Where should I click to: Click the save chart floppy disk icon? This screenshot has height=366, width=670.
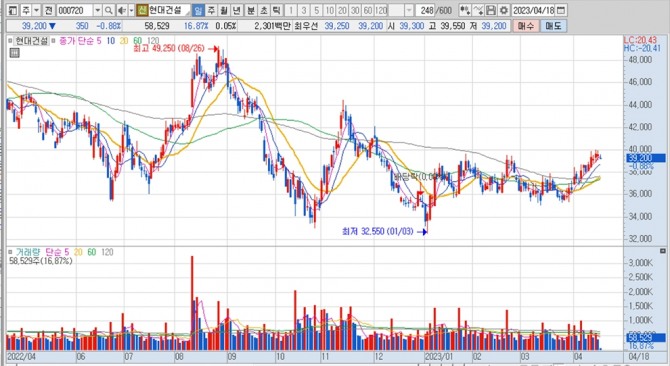[491, 10]
